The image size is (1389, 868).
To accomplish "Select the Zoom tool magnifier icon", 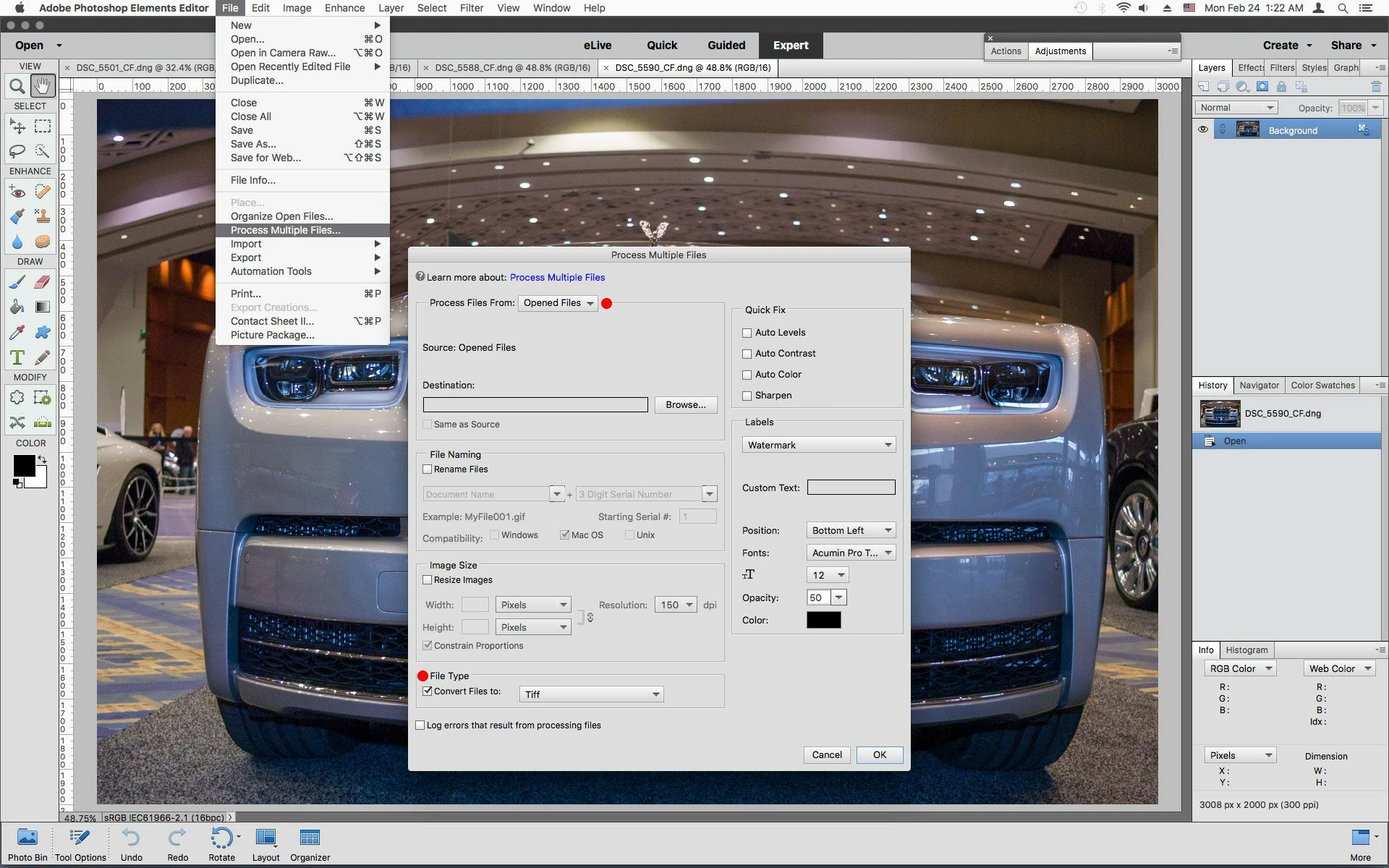I will [x=17, y=86].
